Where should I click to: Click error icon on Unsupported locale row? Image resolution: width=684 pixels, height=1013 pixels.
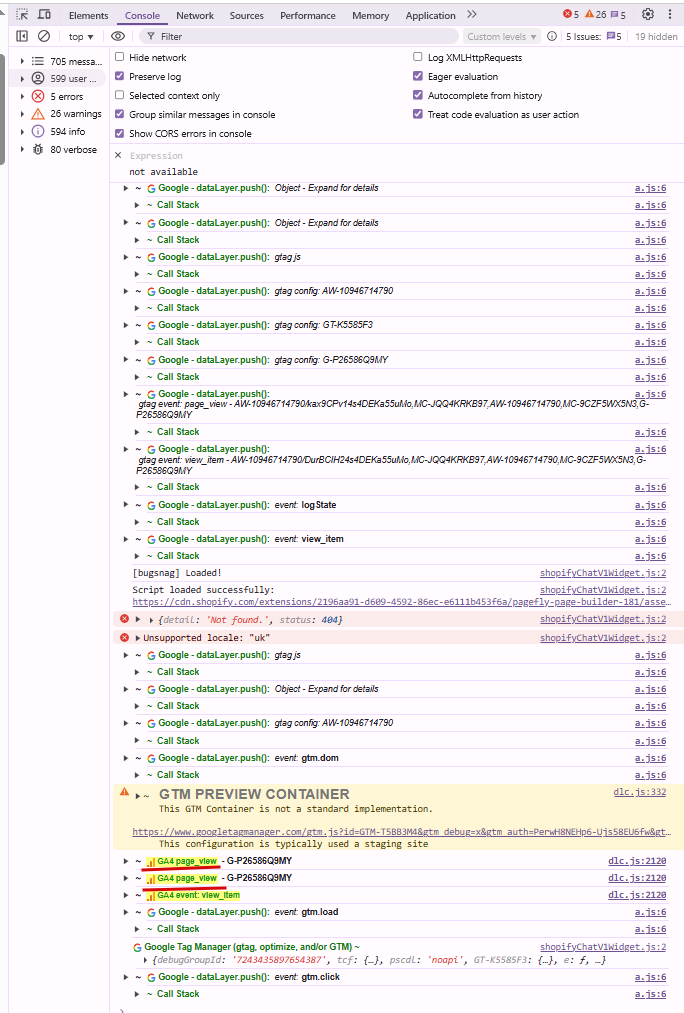tap(125, 637)
